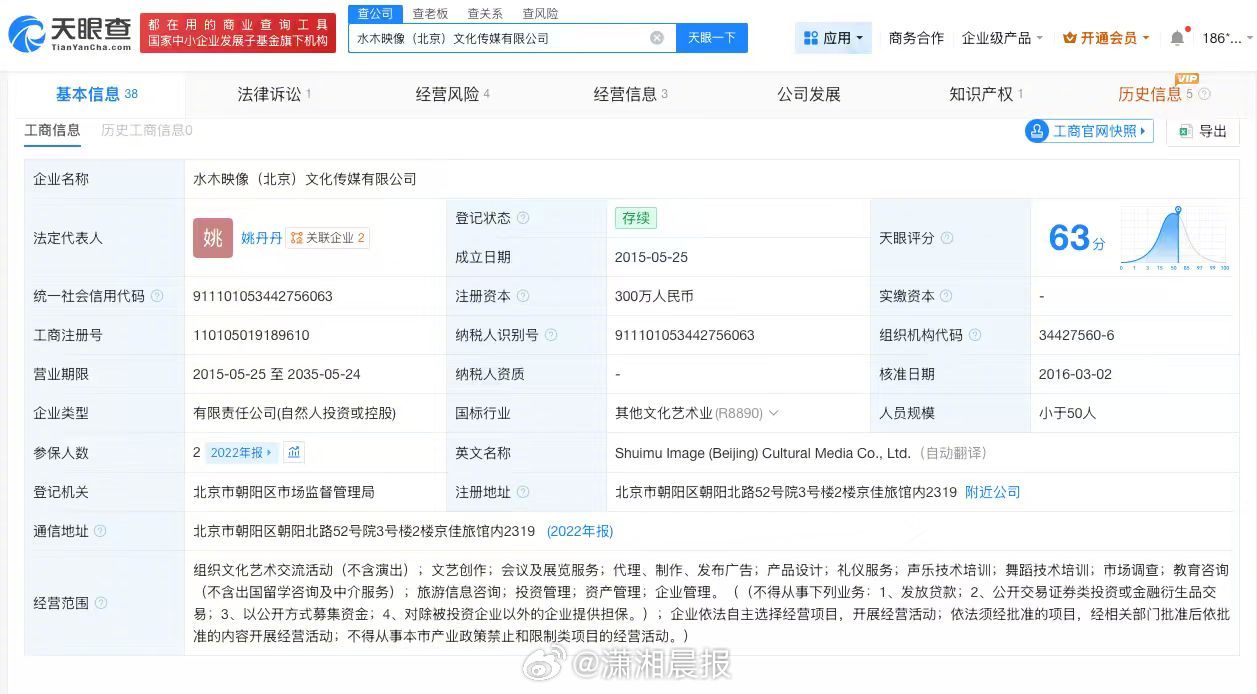1257x694 pixels.
Task: Click the 天眼一下 search button
Action: pos(712,38)
